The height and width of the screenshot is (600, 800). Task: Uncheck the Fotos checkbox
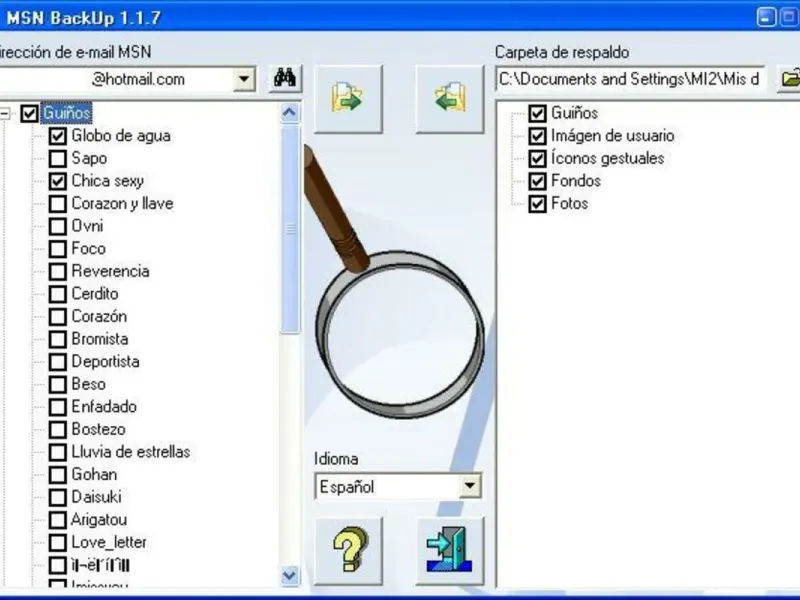click(x=537, y=204)
